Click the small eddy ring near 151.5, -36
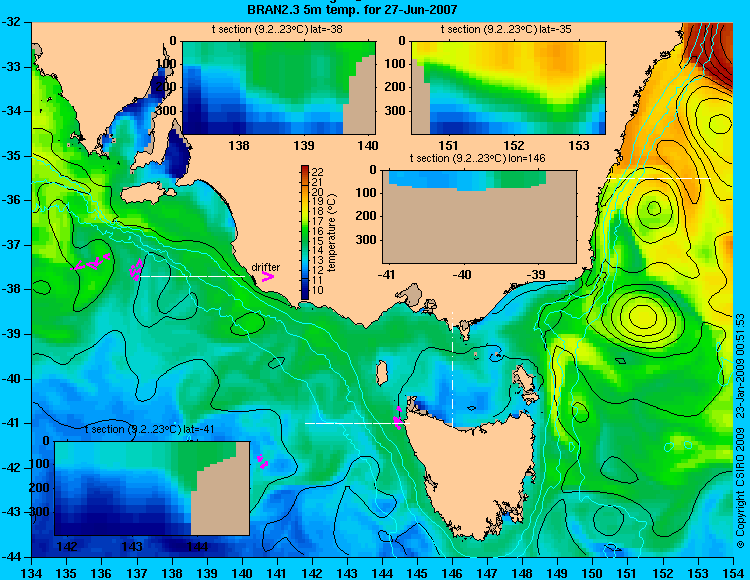Image resolution: width=750 pixels, height=580 pixels. click(653, 209)
